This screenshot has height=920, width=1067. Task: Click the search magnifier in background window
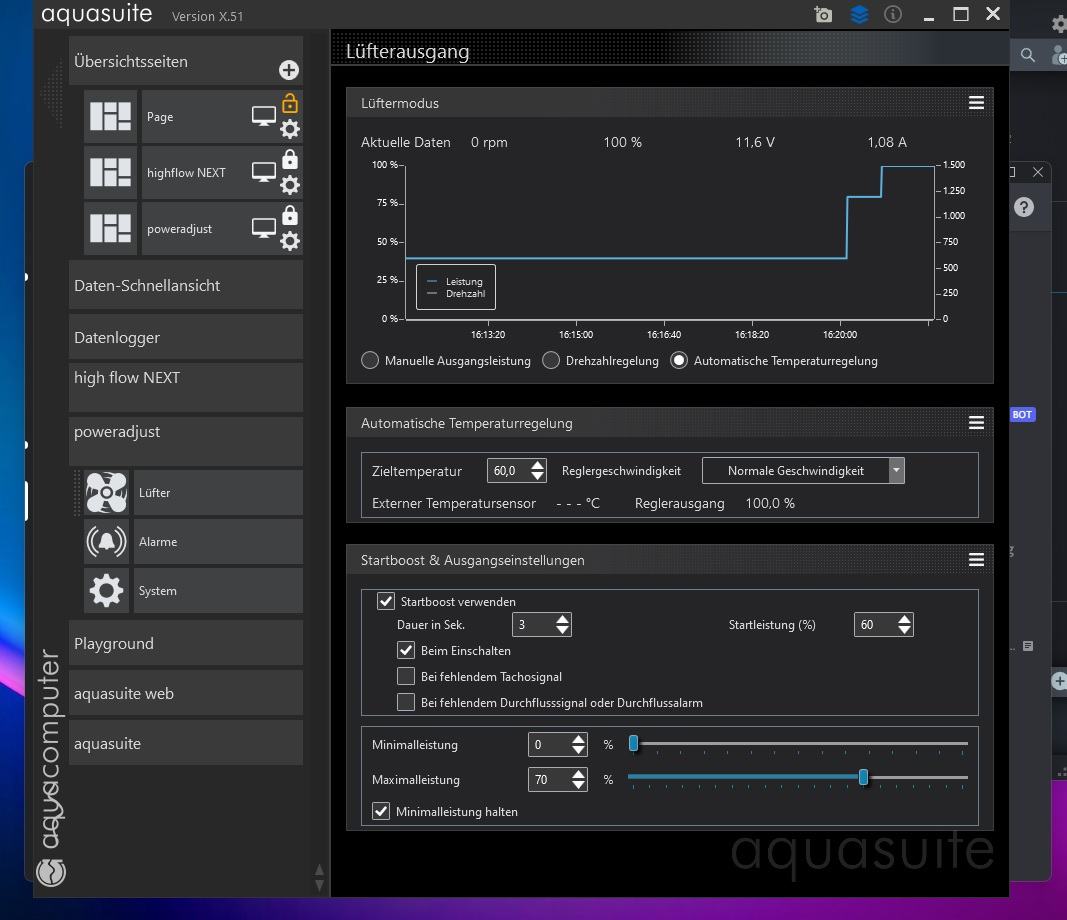(x=1028, y=55)
